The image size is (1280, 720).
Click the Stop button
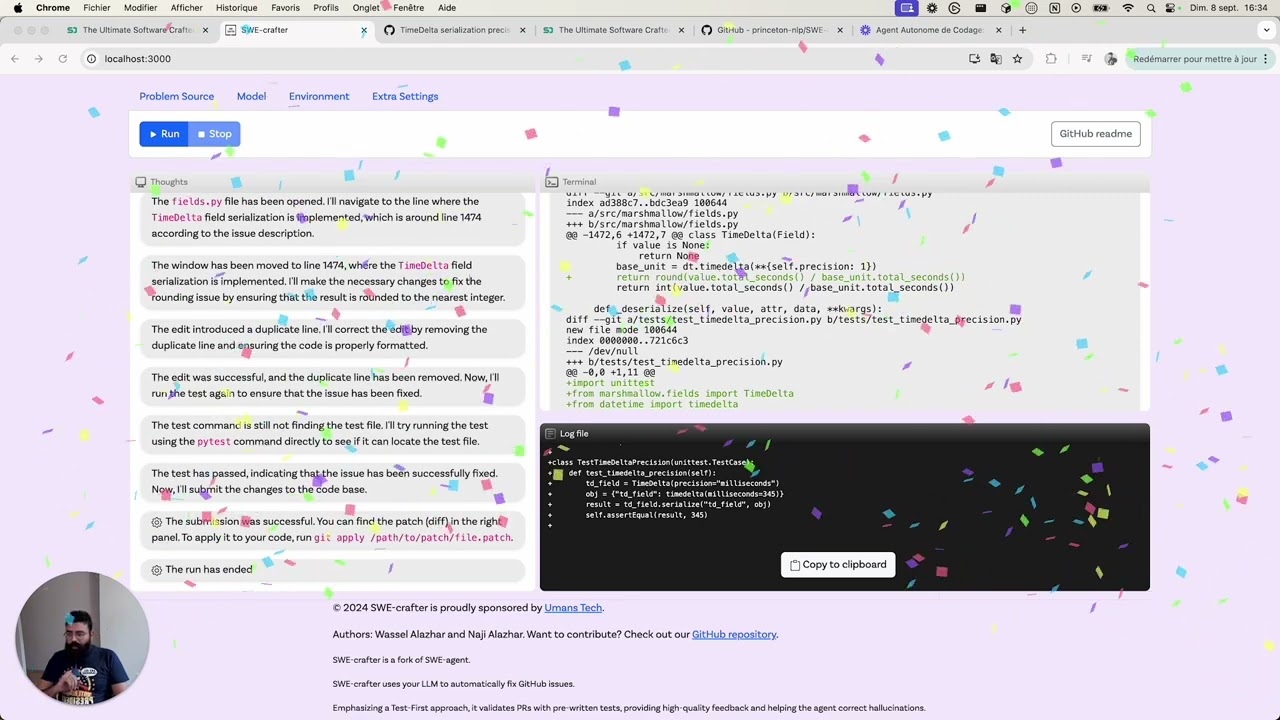(215, 134)
